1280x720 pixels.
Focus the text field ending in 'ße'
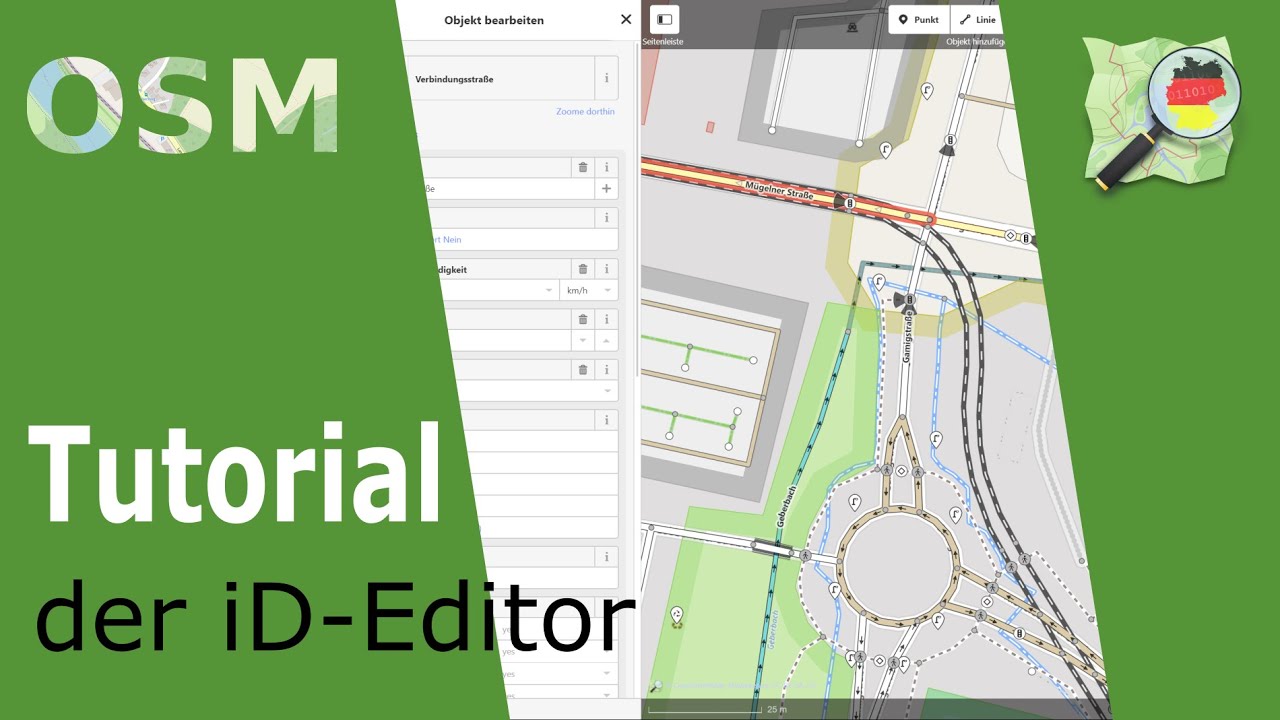pyautogui.click(x=510, y=188)
